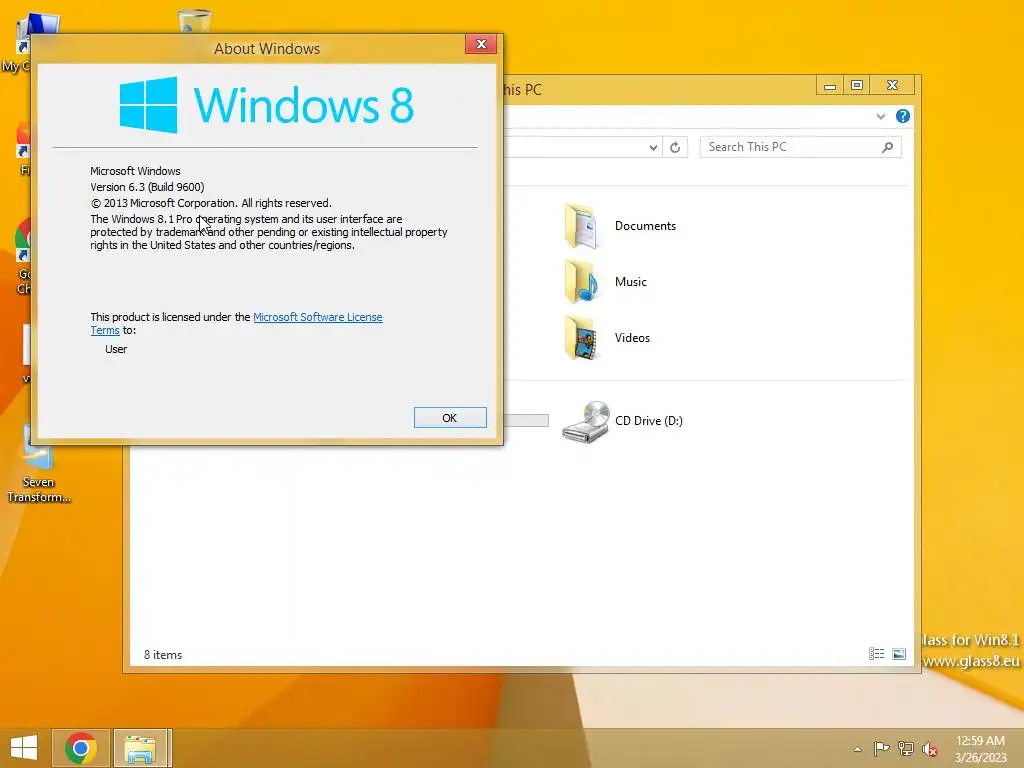The image size is (1024, 768).
Task: Expand the address bar history dropdown
Action: click(653, 148)
